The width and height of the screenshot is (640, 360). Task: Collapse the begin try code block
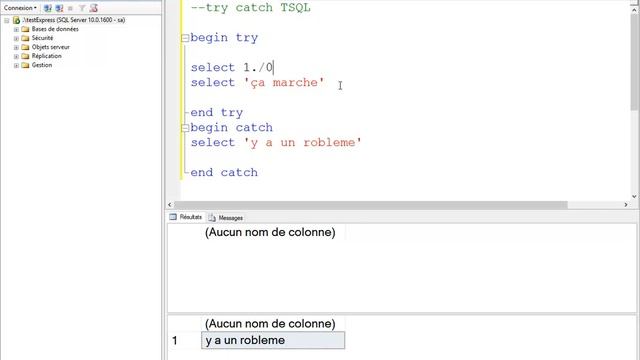click(185, 38)
